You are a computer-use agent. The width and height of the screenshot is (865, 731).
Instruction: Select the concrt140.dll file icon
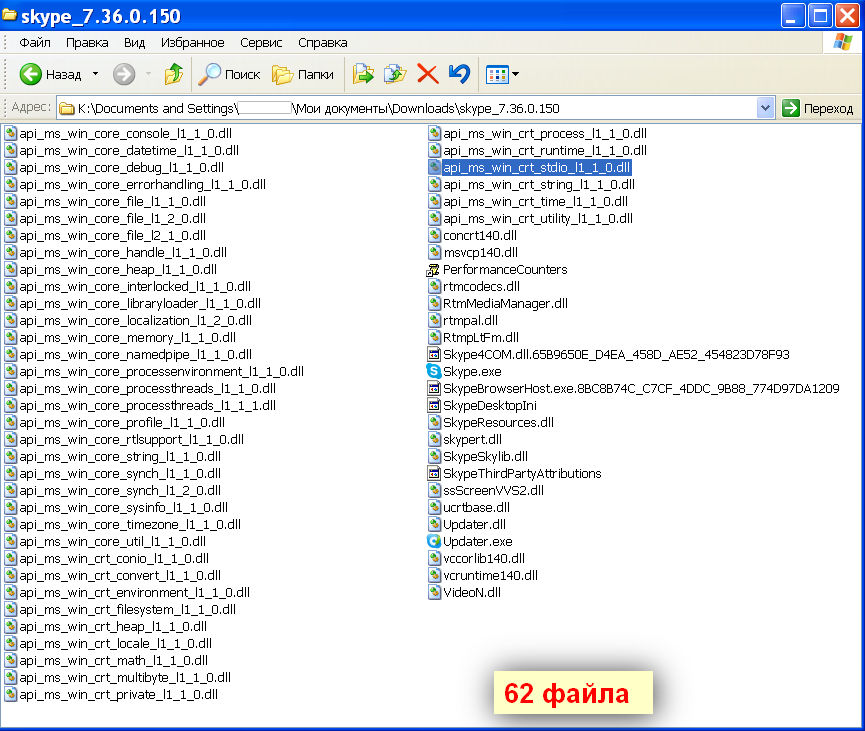(x=434, y=236)
